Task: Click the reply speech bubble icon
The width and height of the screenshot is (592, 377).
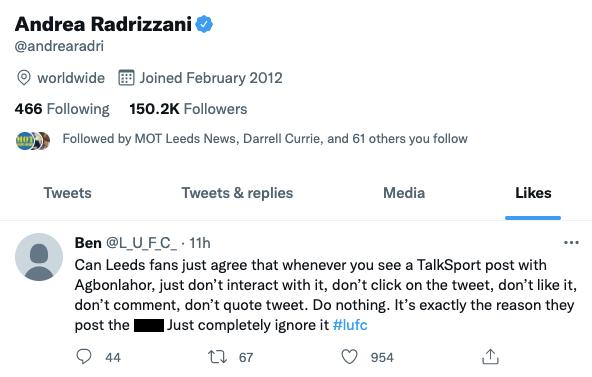Action: click(84, 356)
